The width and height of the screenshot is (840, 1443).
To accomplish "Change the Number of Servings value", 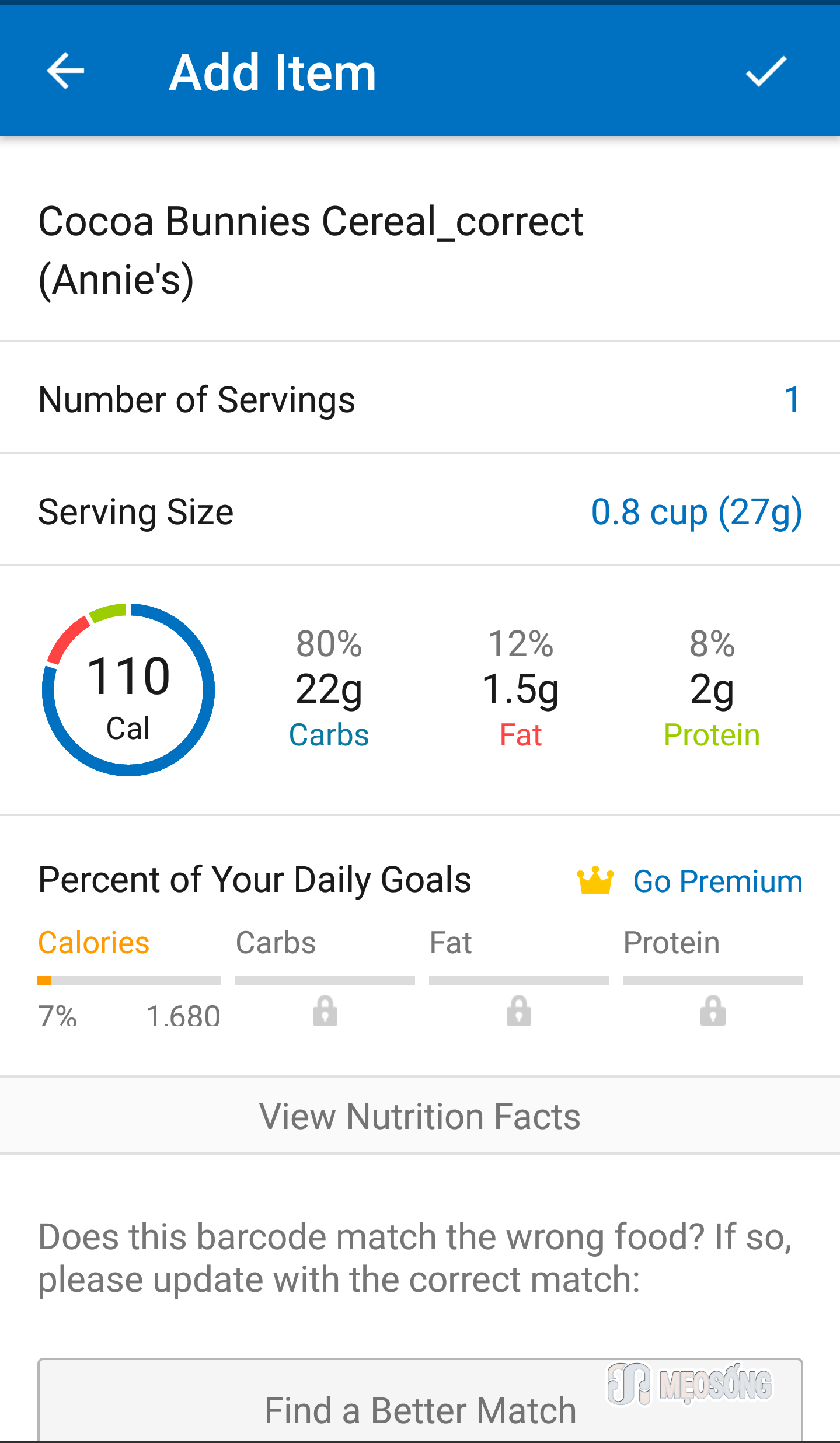I will 792,400.
